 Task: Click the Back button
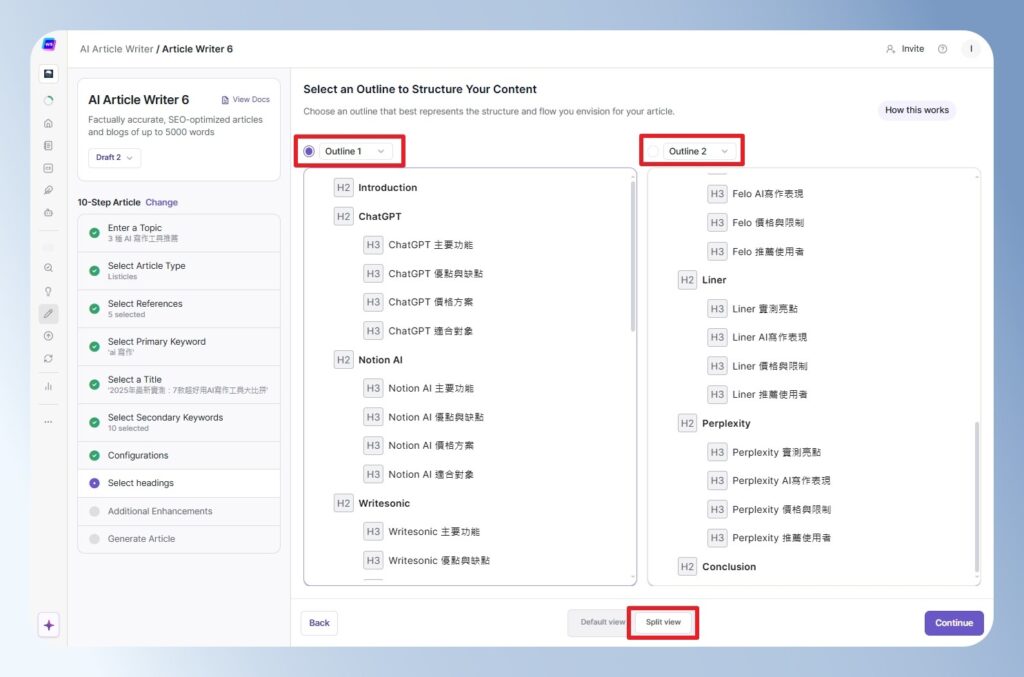[x=319, y=623]
